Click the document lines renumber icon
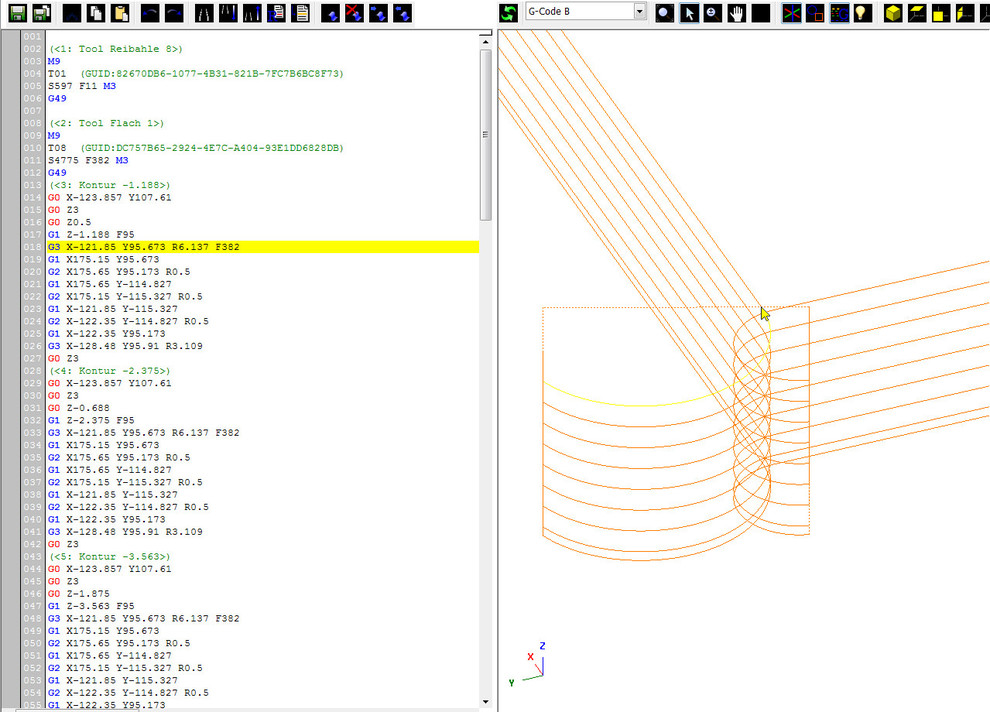Viewport: 990px width, 712px height. (x=301, y=13)
